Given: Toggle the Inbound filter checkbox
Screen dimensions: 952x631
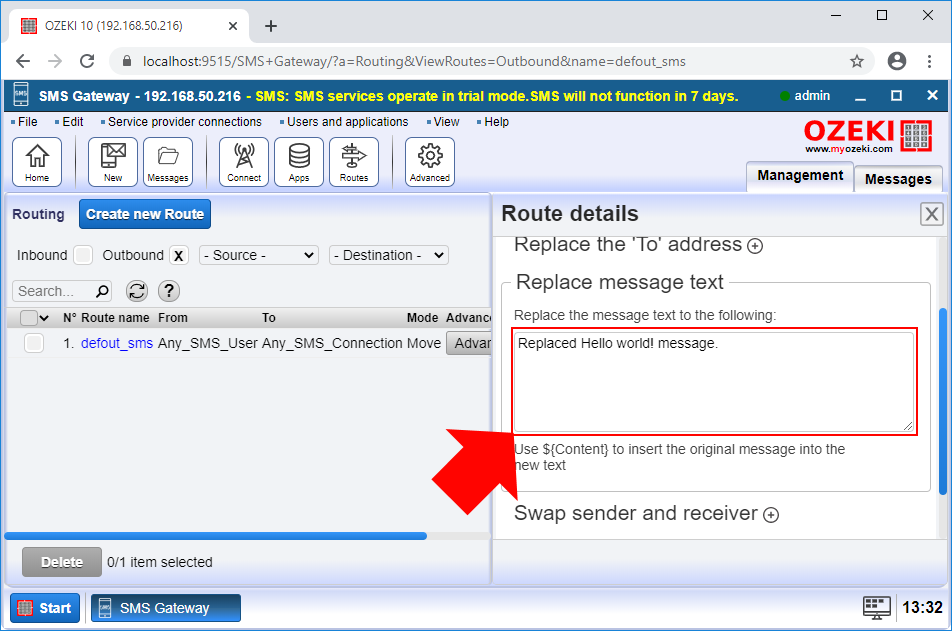Looking at the screenshot, I should [83, 255].
